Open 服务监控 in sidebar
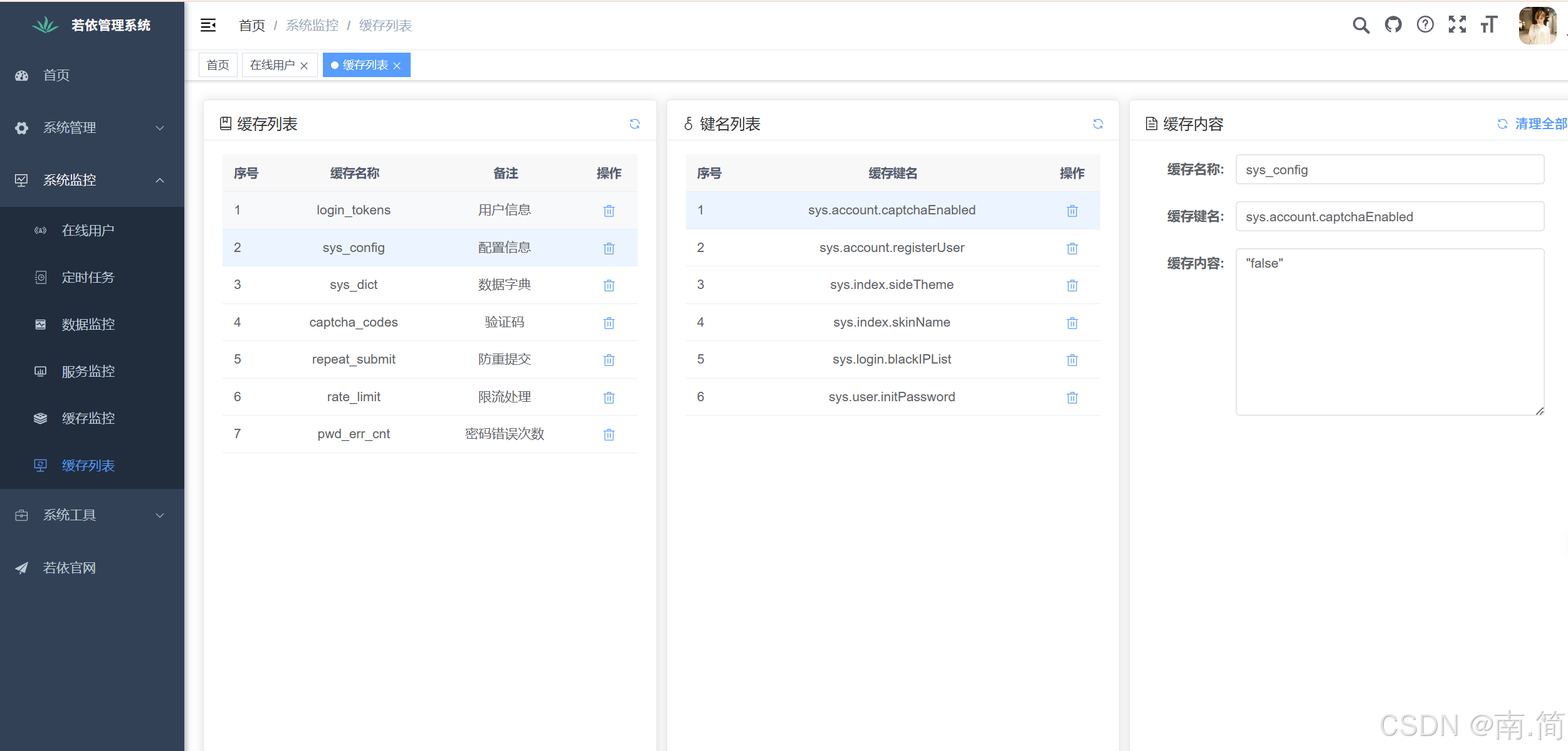The height and width of the screenshot is (751, 1568). (88, 372)
